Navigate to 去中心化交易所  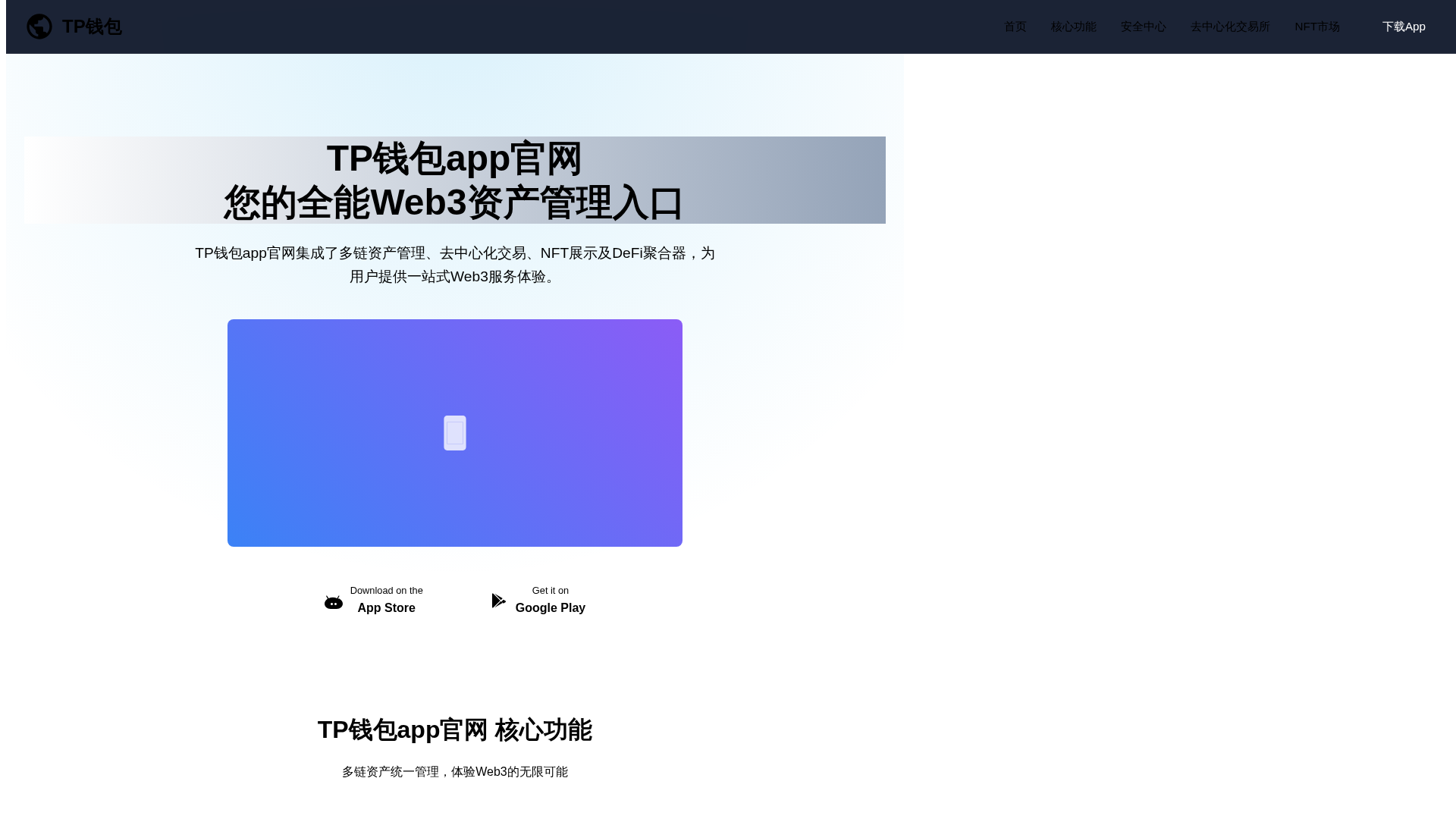click(1230, 27)
